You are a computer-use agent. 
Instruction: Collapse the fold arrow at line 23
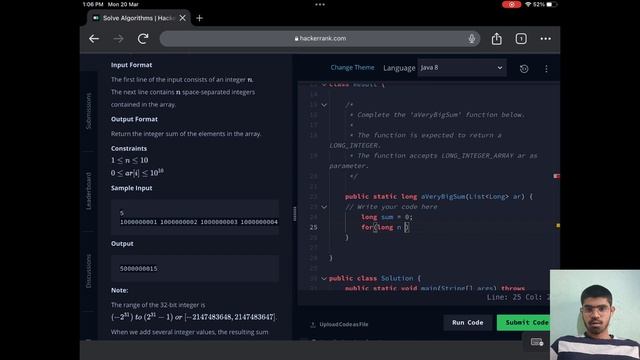tap(324, 207)
